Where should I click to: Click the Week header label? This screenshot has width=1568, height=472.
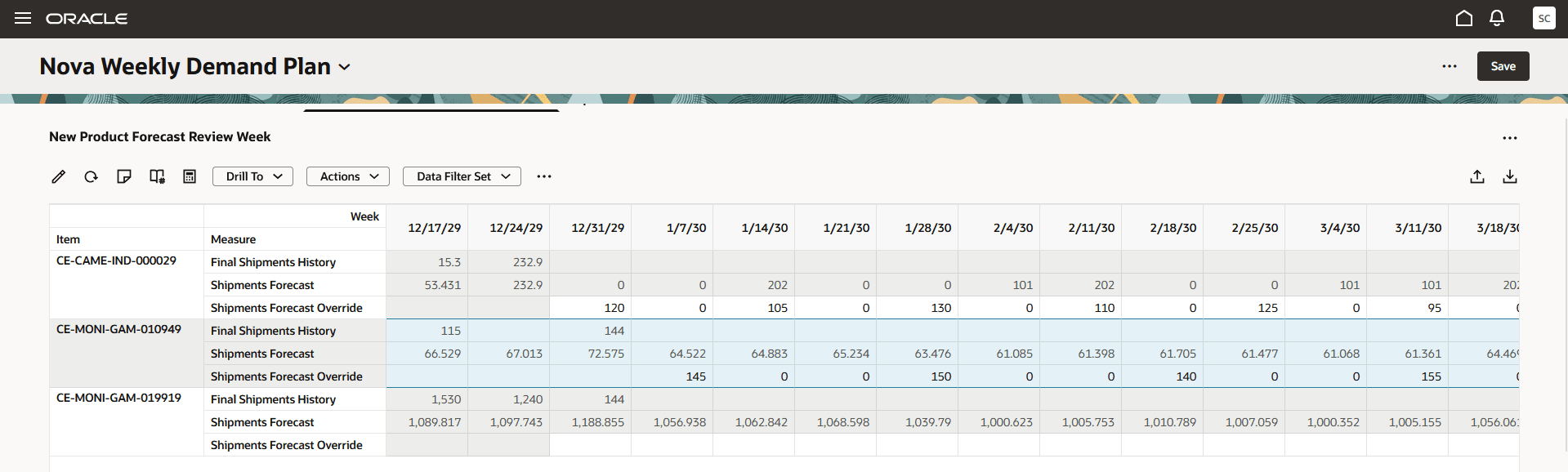coord(364,216)
